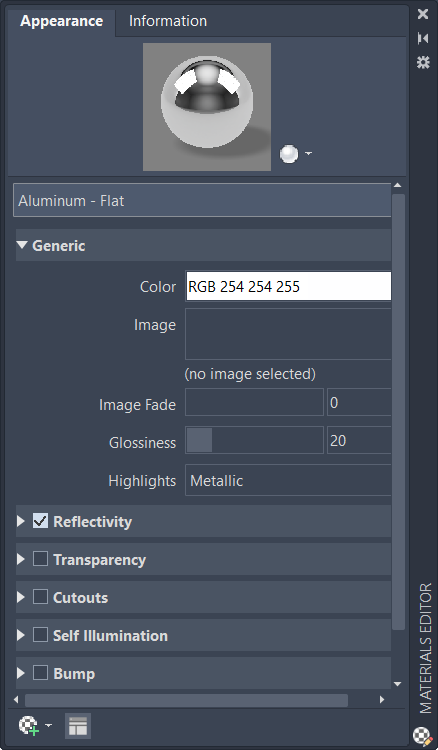Click the Aluminum - Flat name field
The width and height of the screenshot is (438, 750).
click(x=202, y=200)
